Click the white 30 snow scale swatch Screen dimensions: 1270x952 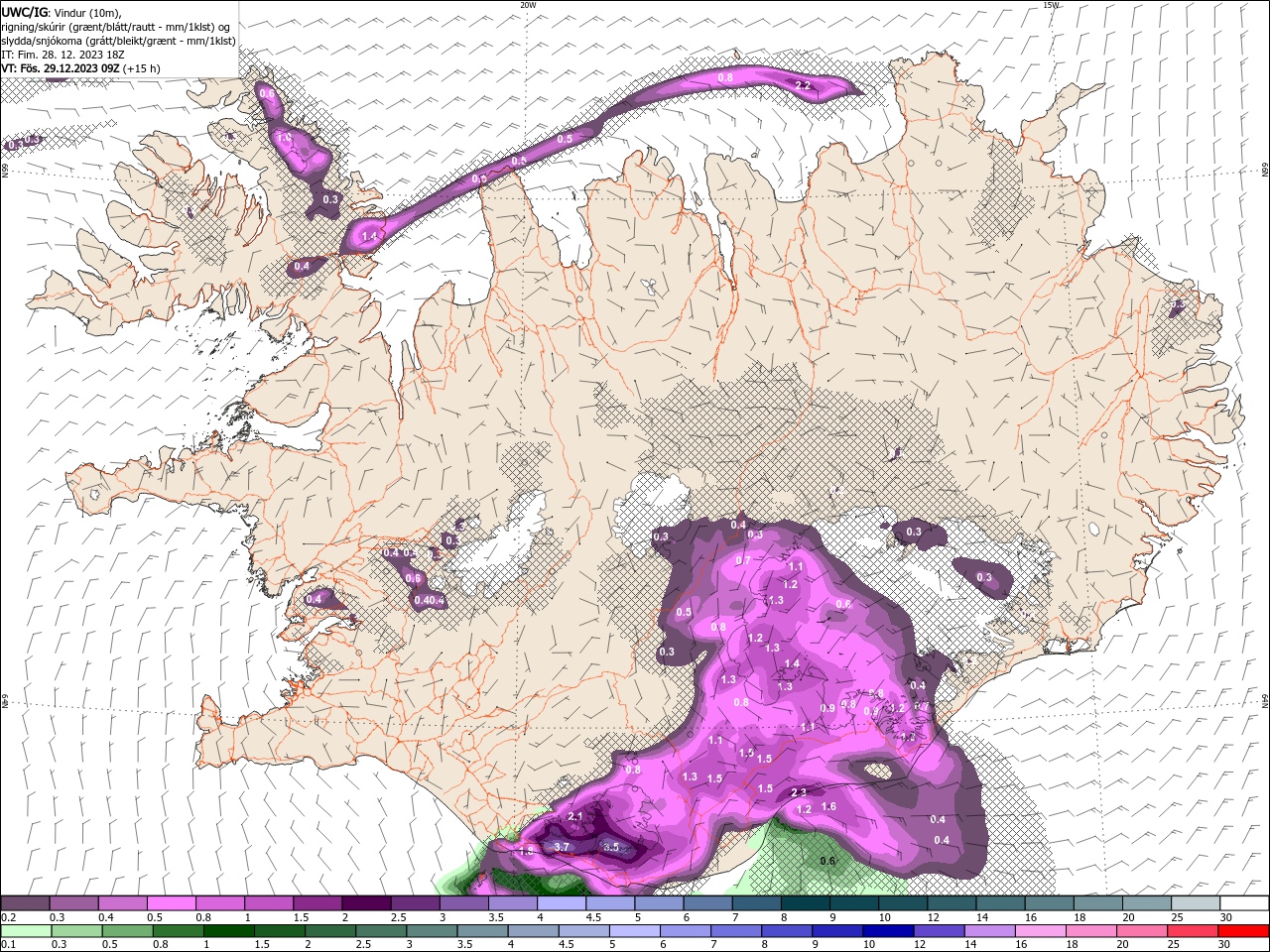click(x=1244, y=903)
